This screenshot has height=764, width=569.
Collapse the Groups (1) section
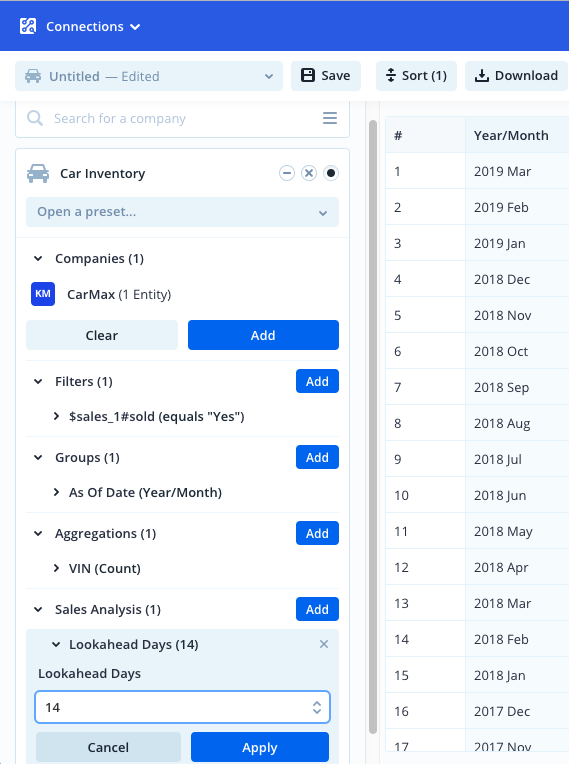tap(38, 458)
